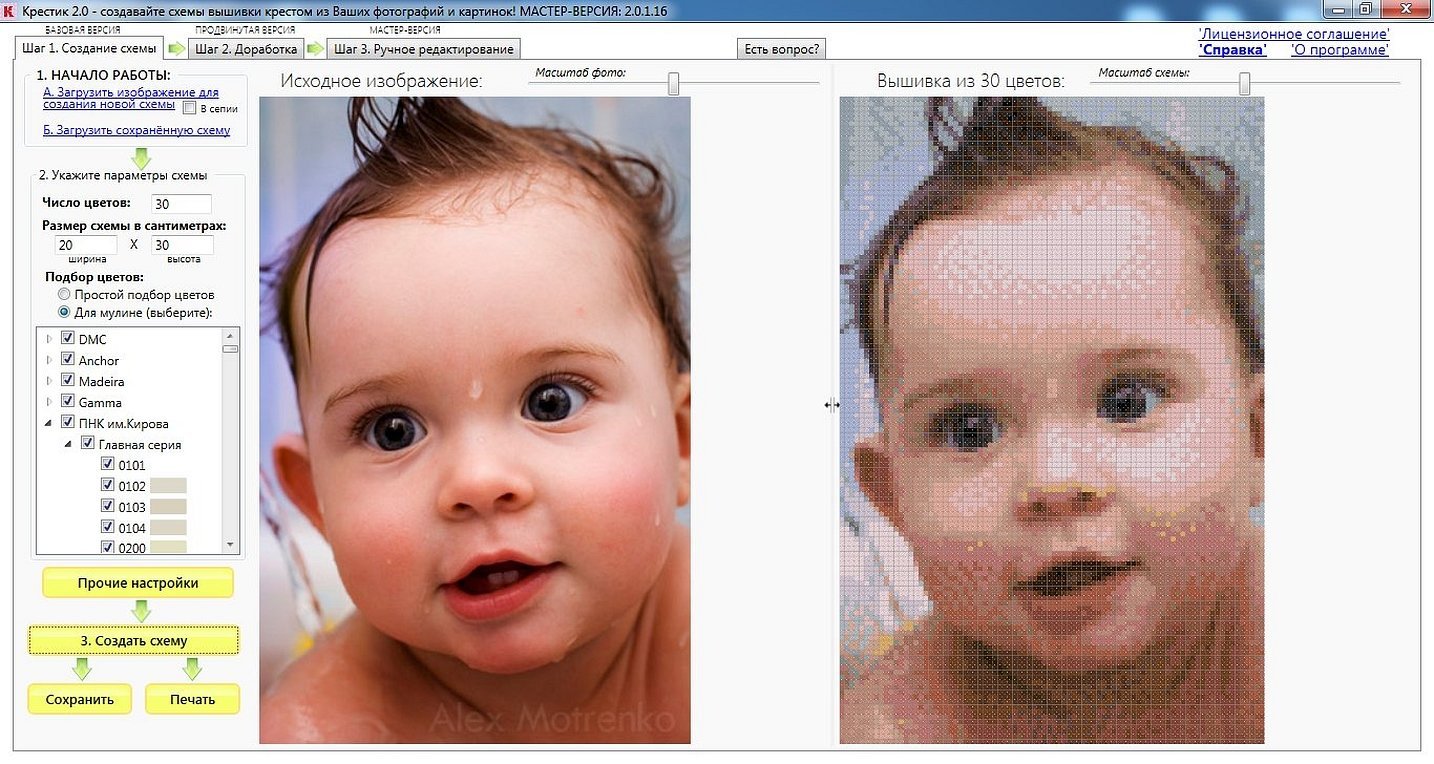Expand the DMC tree node
Viewport: 1434px width, 764px height.
pyautogui.click(x=48, y=339)
